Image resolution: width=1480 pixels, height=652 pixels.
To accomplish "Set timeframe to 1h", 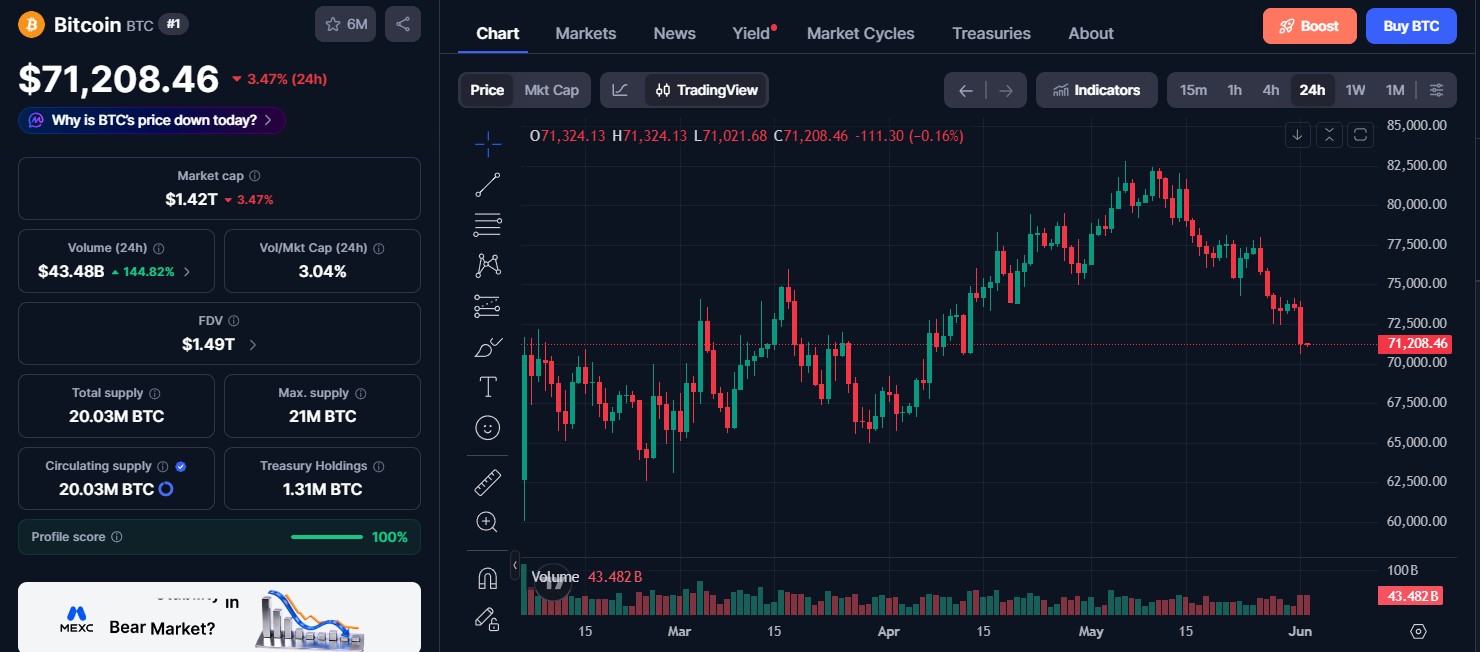I will click(1235, 90).
